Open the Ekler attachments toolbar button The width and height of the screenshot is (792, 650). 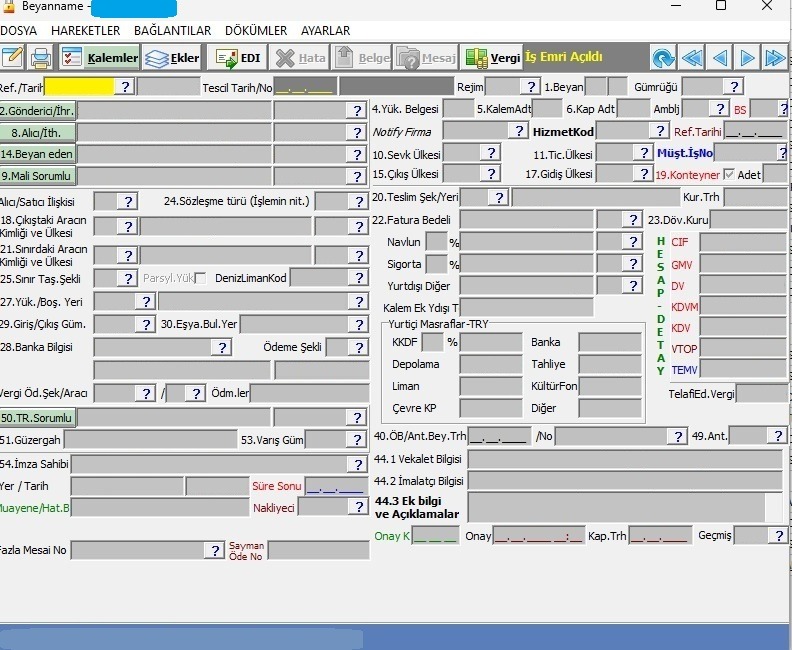172,58
